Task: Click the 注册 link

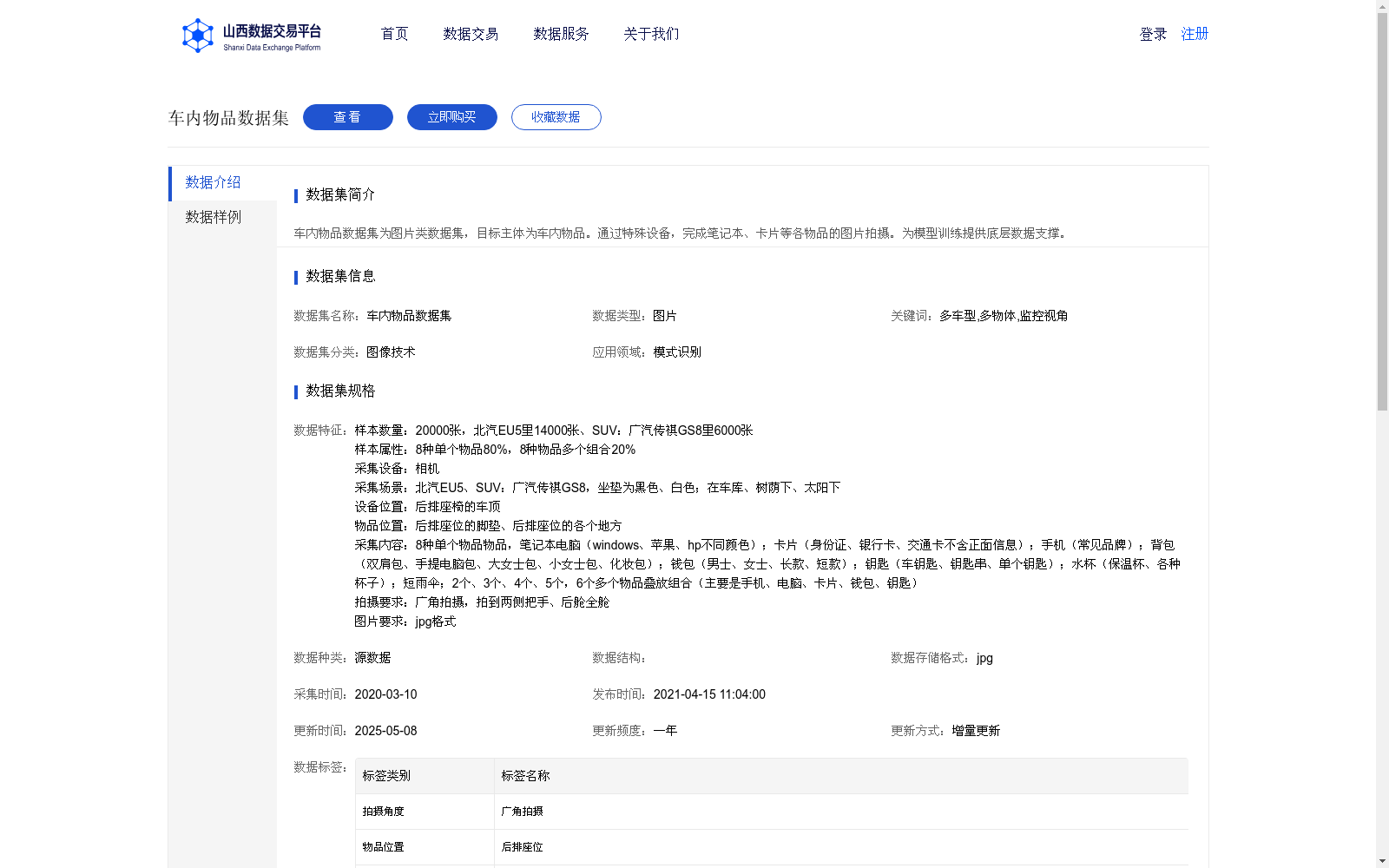Action: pyautogui.click(x=1195, y=34)
